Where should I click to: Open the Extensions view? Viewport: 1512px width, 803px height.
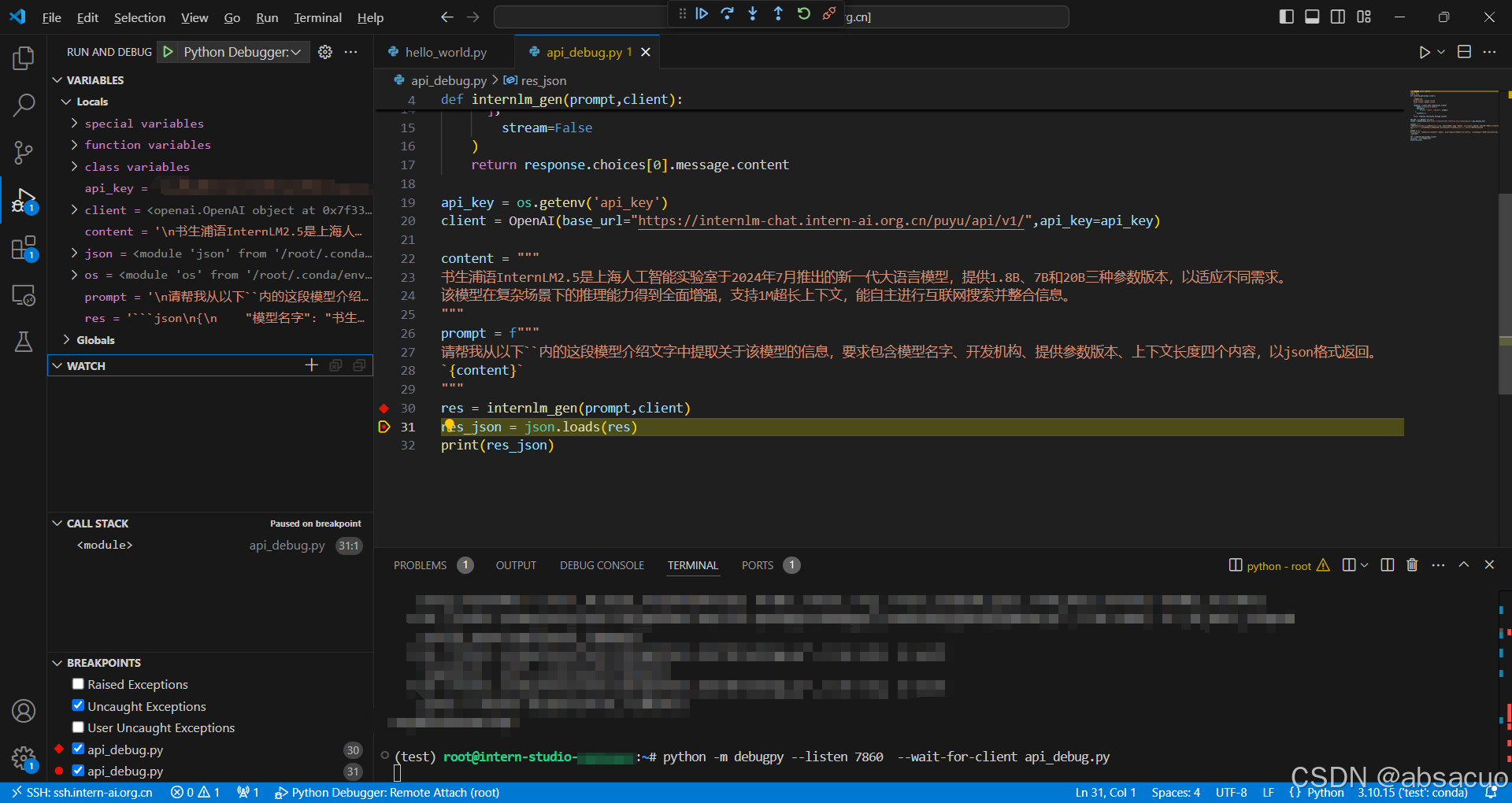pos(24,248)
